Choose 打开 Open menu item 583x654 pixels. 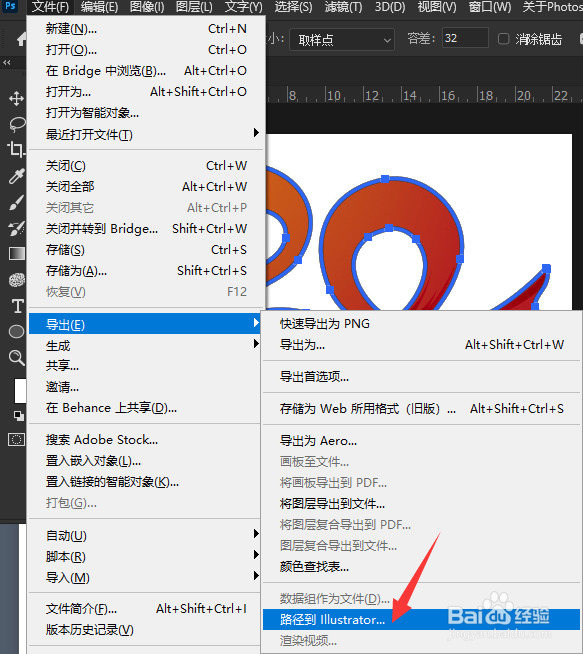pyautogui.click(x=146, y=50)
